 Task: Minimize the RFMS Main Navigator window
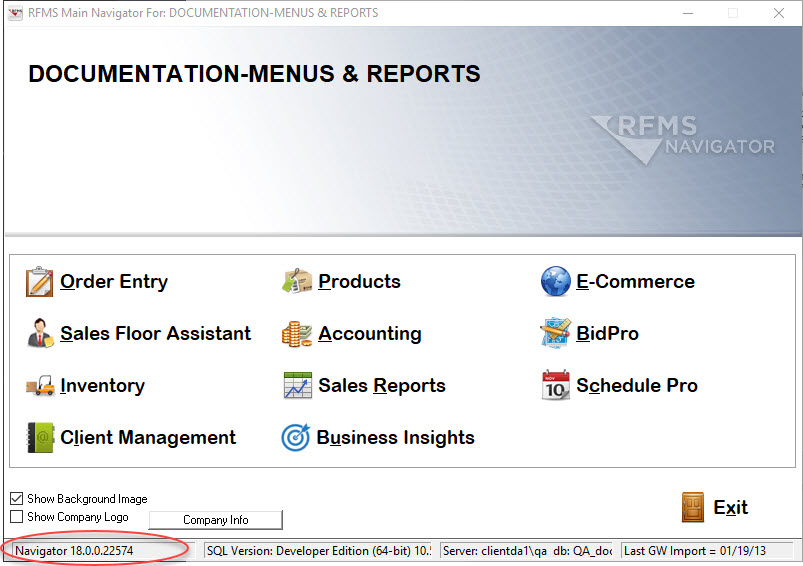click(688, 13)
